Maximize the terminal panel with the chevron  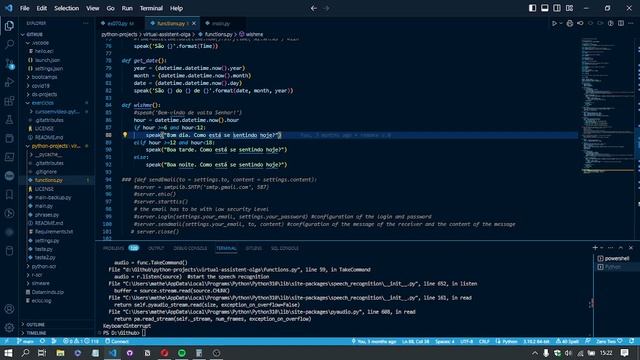(620, 248)
